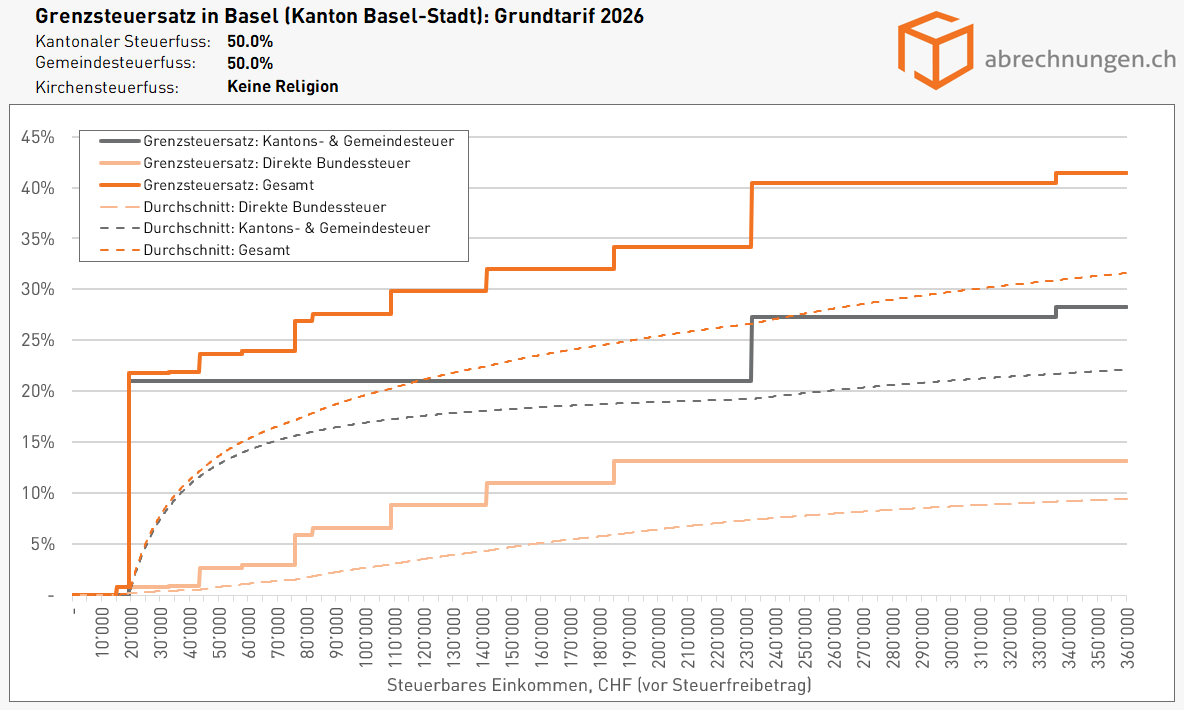The width and height of the screenshot is (1184, 710).
Task: Click the 40% y-axis label
Action: point(38,188)
